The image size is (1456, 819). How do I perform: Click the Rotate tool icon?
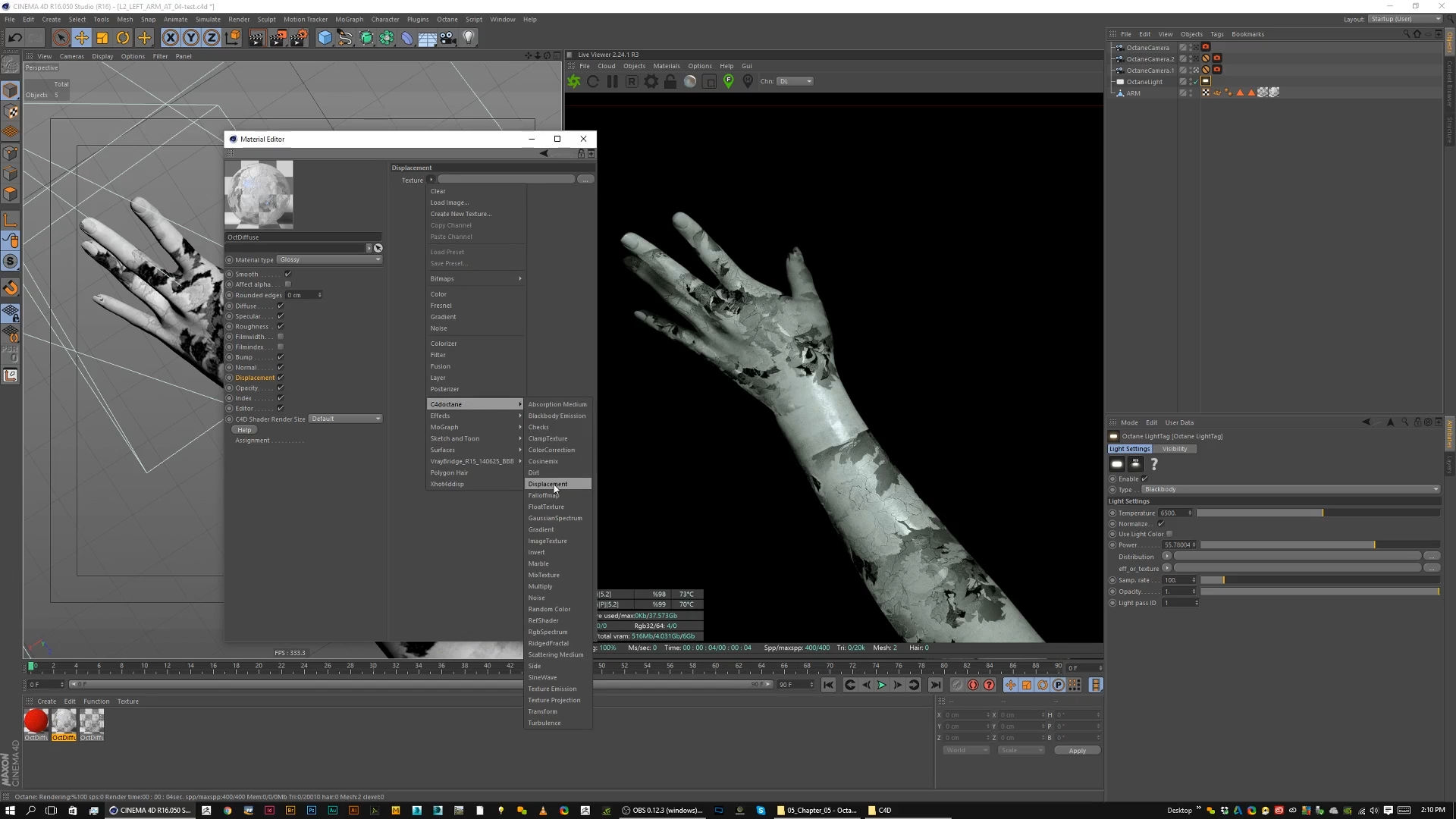pyautogui.click(x=123, y=37)
